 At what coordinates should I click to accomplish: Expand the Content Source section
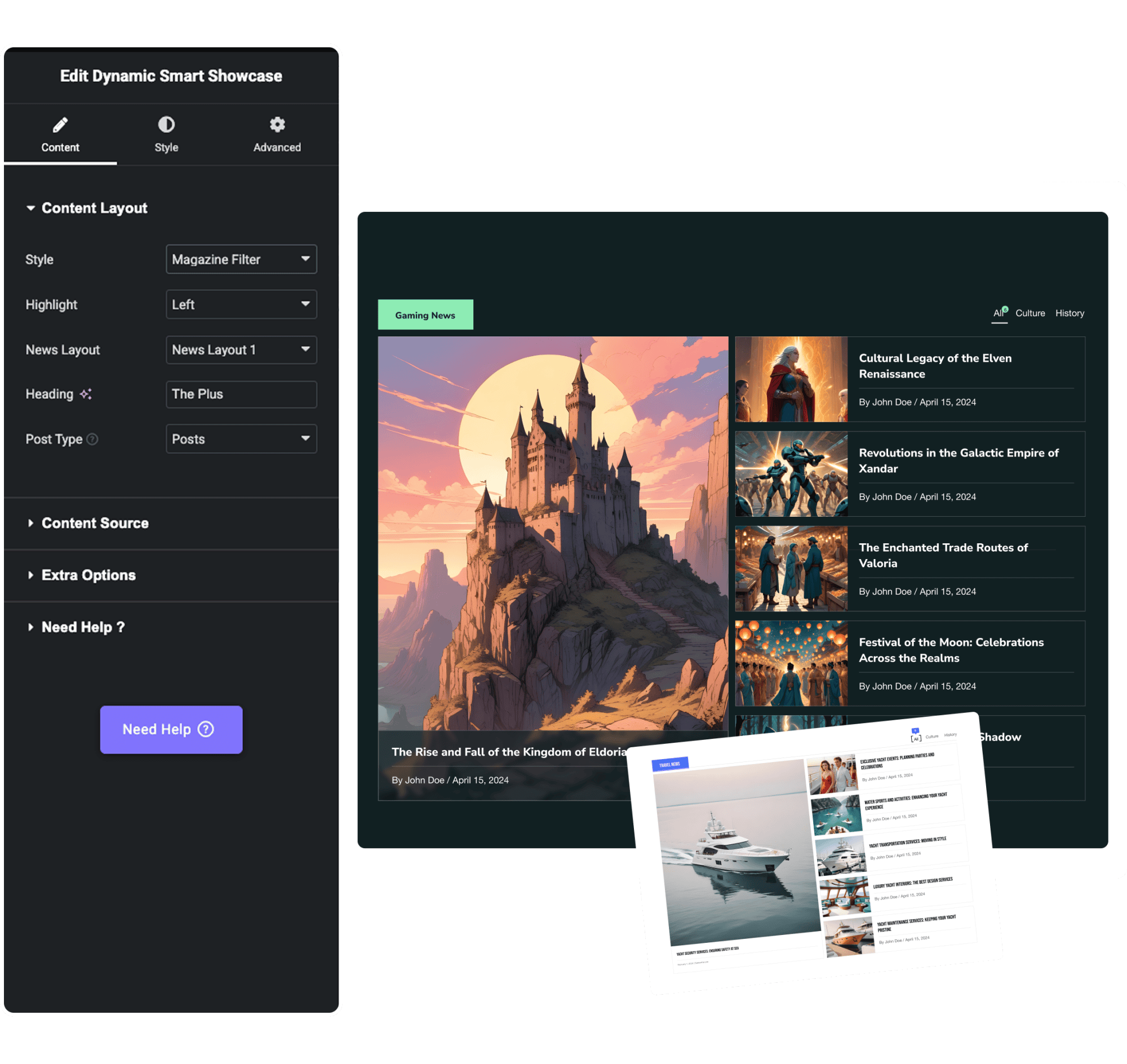[95, 523]
